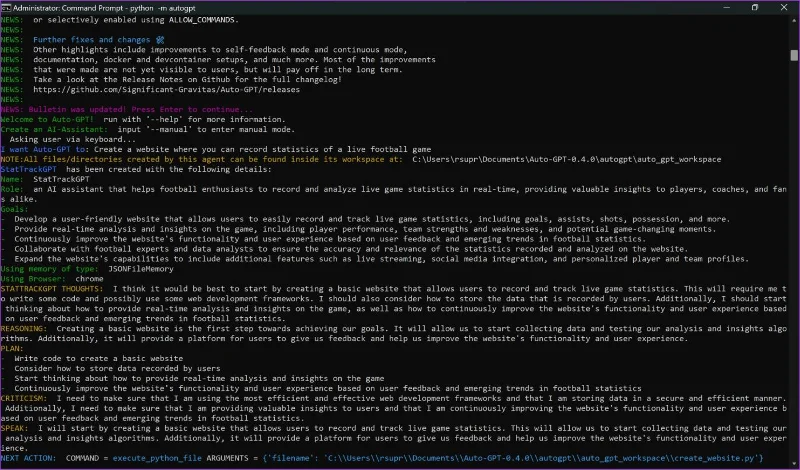Click the 'ALLOW_COMMANDS' text in first line
Screen dimensions: 800x470
click(x=202, y=20)
